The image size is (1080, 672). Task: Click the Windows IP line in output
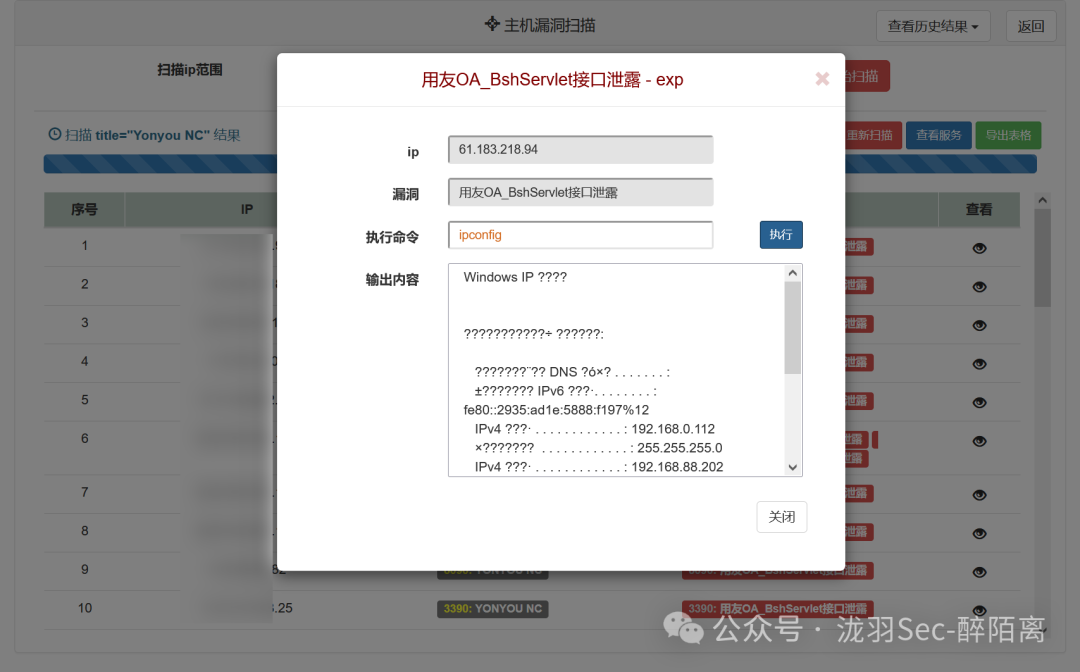tap(515, 277)
